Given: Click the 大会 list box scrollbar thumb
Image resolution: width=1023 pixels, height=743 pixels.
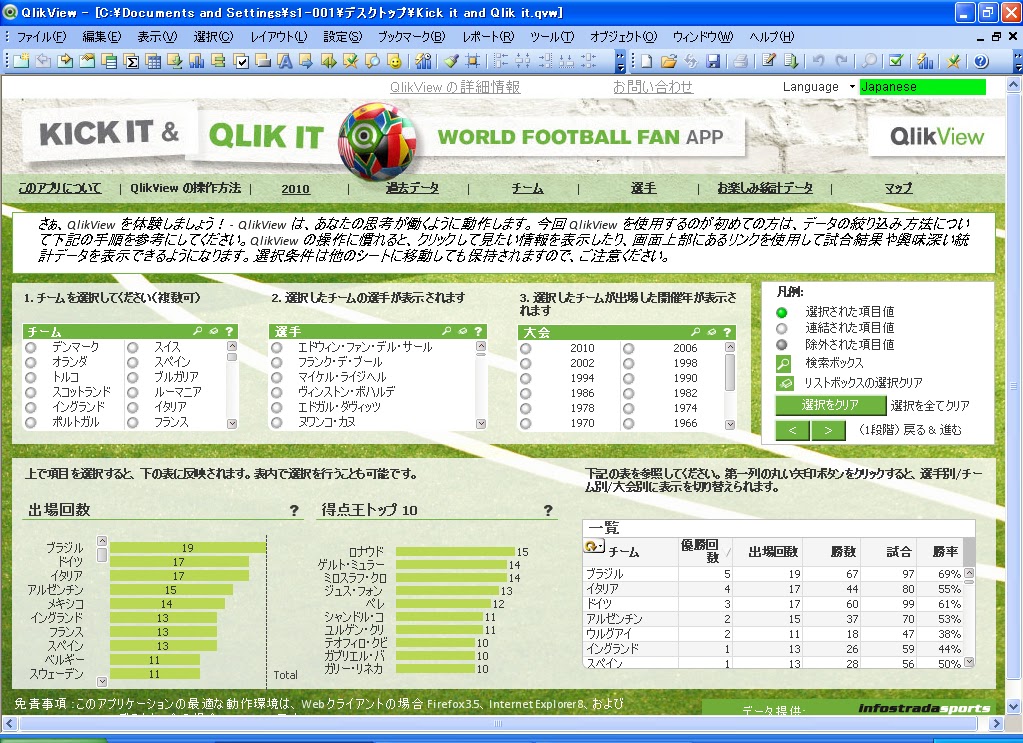Looking at the screenshot, I should point(730,372).
